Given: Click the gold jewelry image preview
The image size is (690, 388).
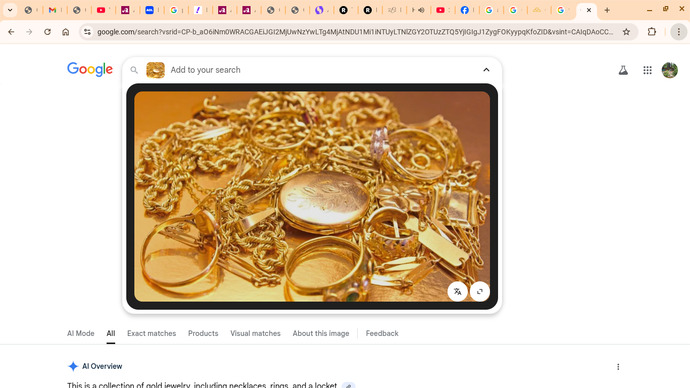Looking at the screenshot, I should click(x=312, y=196).
